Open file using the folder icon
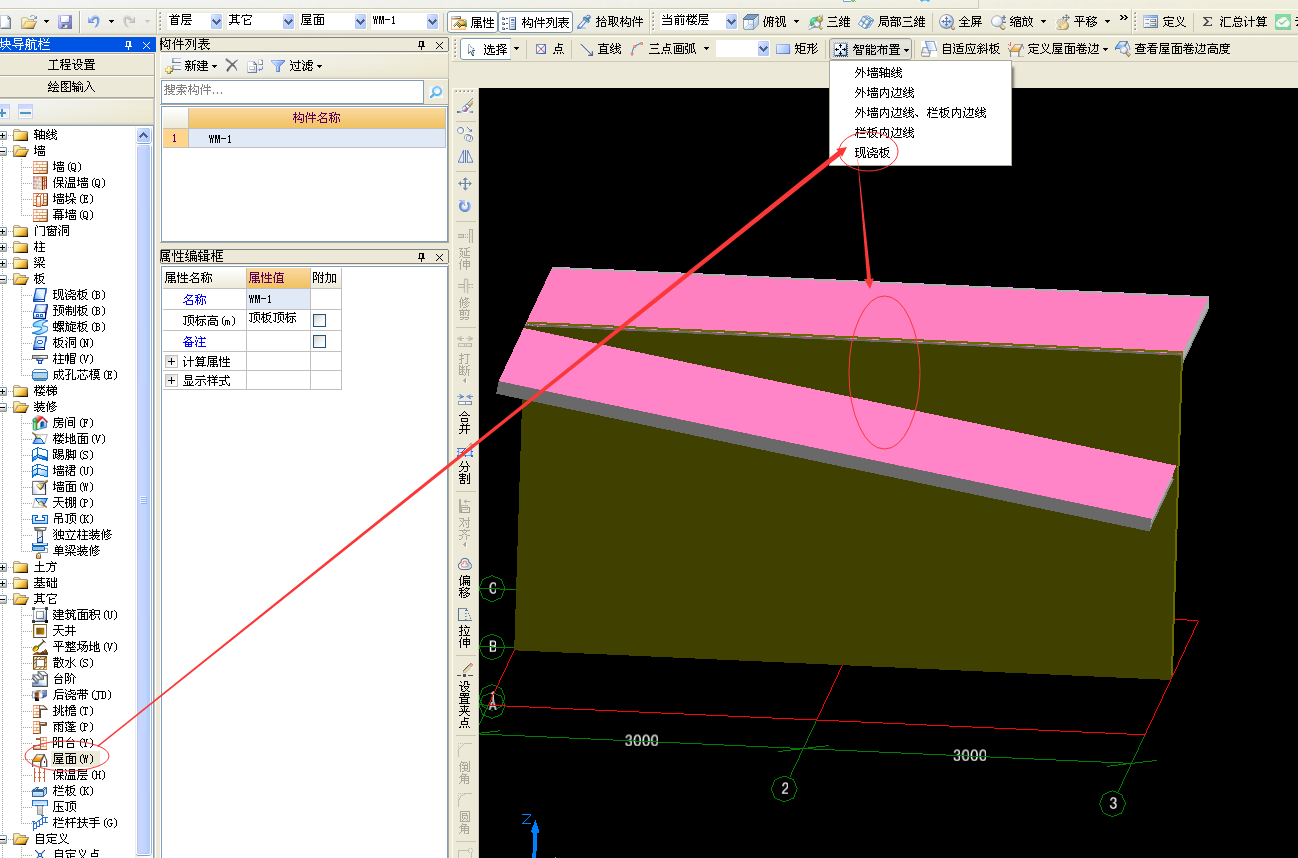This screenshot has width=1298, height=858. tap(29, 21)
